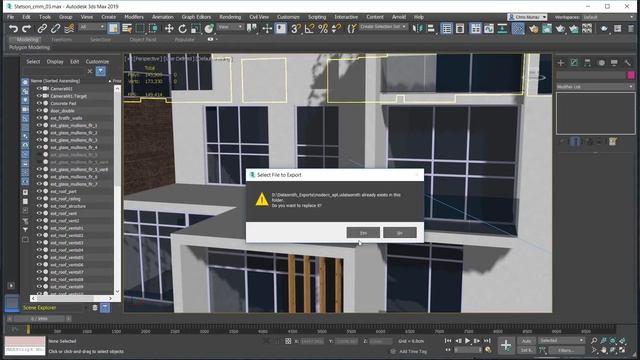The height and width of the screenshot is (360, 640).
Task: Hide Camera001 using its eye icon
Action: coord(40,89)
